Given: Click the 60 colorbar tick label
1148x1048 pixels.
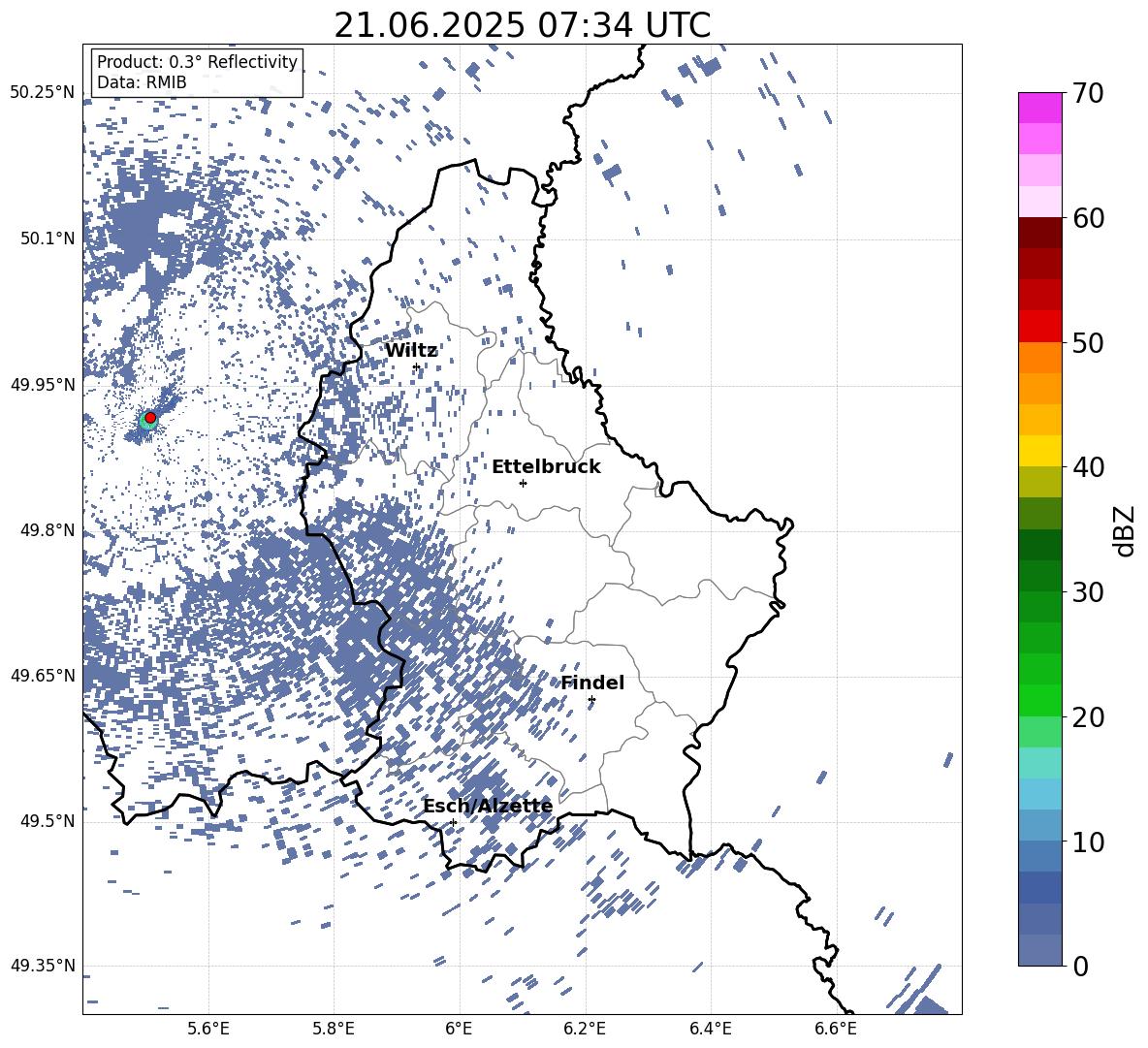Looking at the screenshot, I should [1088, 218].
